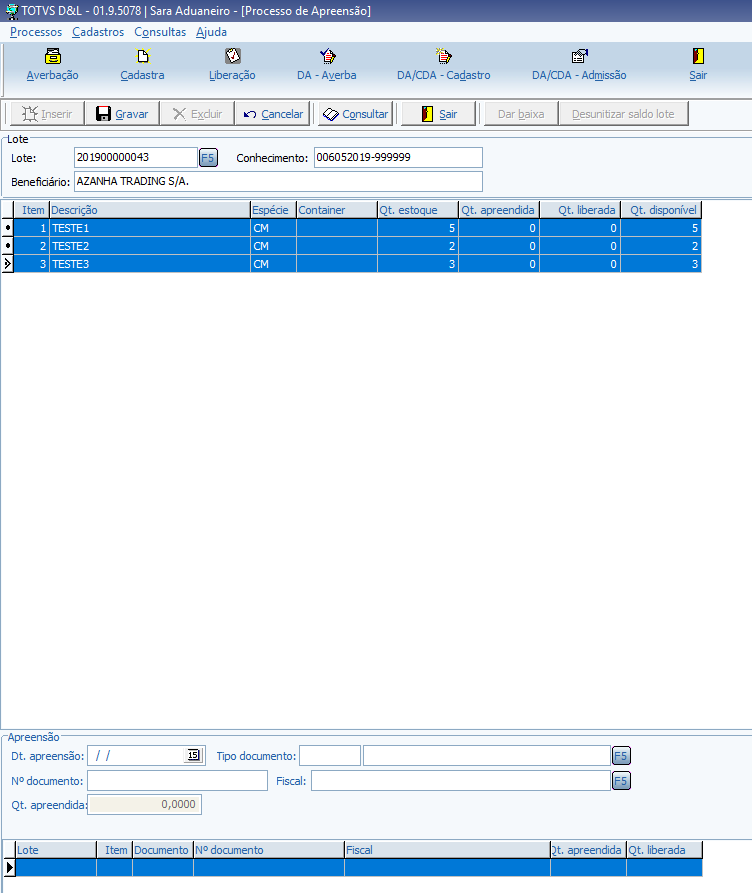Click the F5 lookup next to Fiscal field
The width and height of the screenshot is (752, 893).
pyautogui.click(x=621, y=780)
